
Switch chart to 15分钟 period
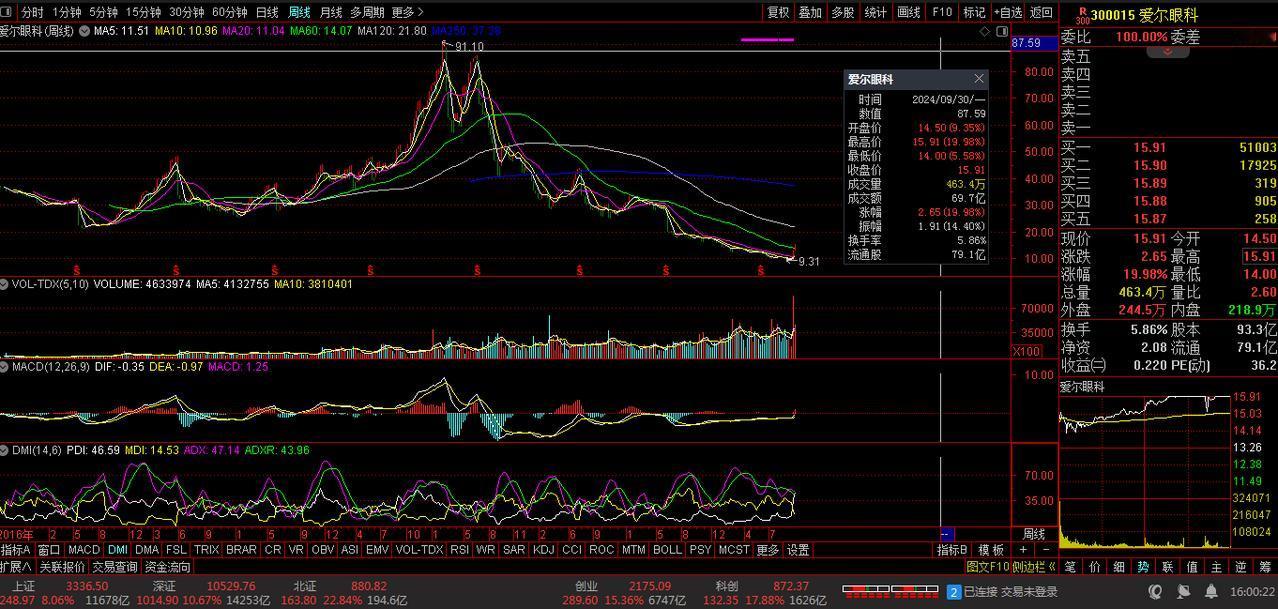(143, 12)
